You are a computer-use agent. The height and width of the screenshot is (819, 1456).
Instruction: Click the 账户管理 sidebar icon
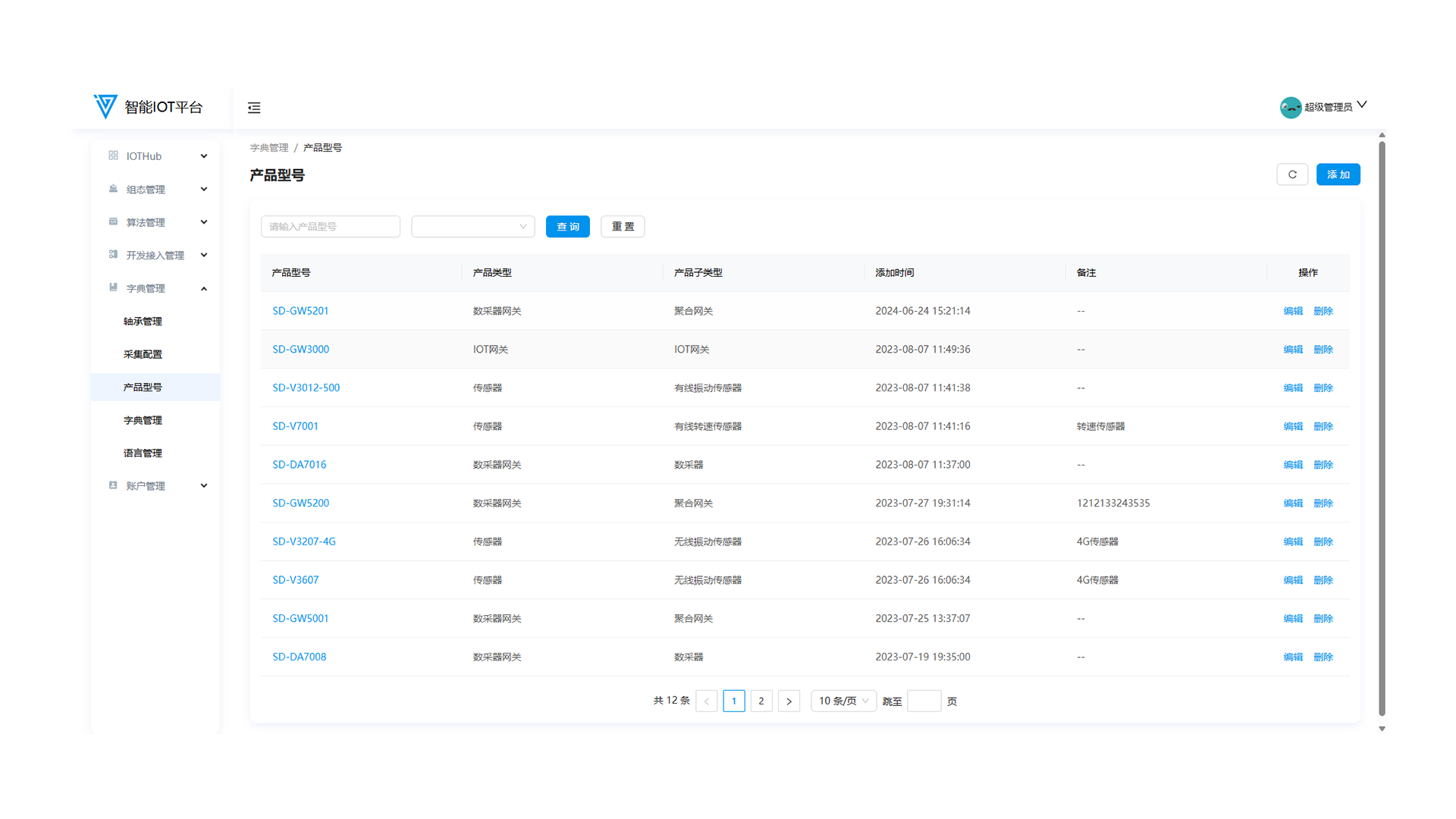[x=113, y=485]
